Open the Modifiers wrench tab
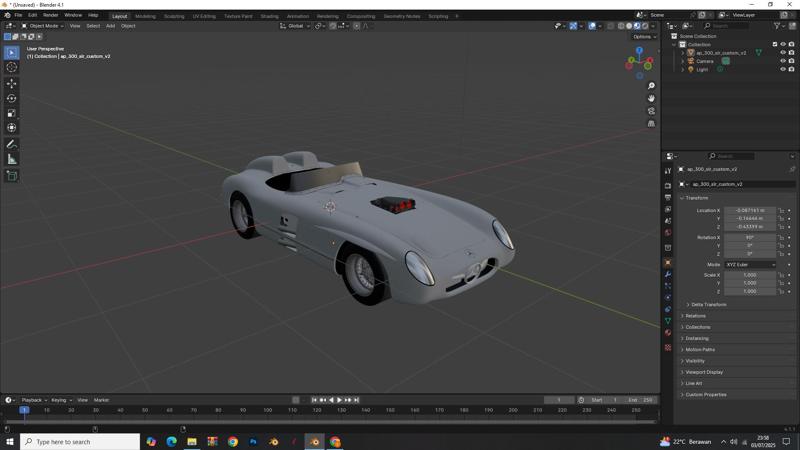This screenshot has height=450, width=800. (668, 274)
